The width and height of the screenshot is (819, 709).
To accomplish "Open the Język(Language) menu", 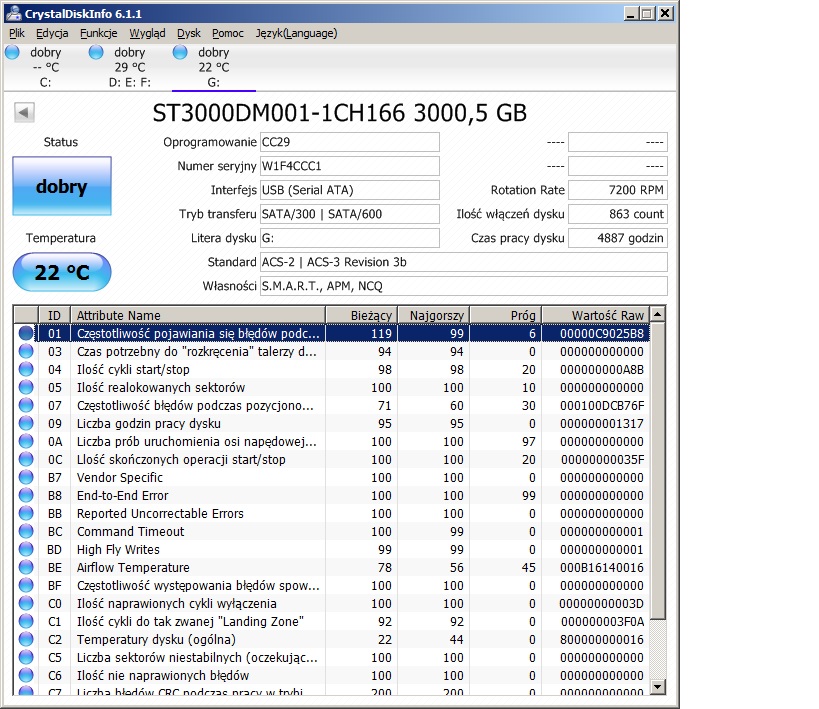I will (x=296, y=33).
